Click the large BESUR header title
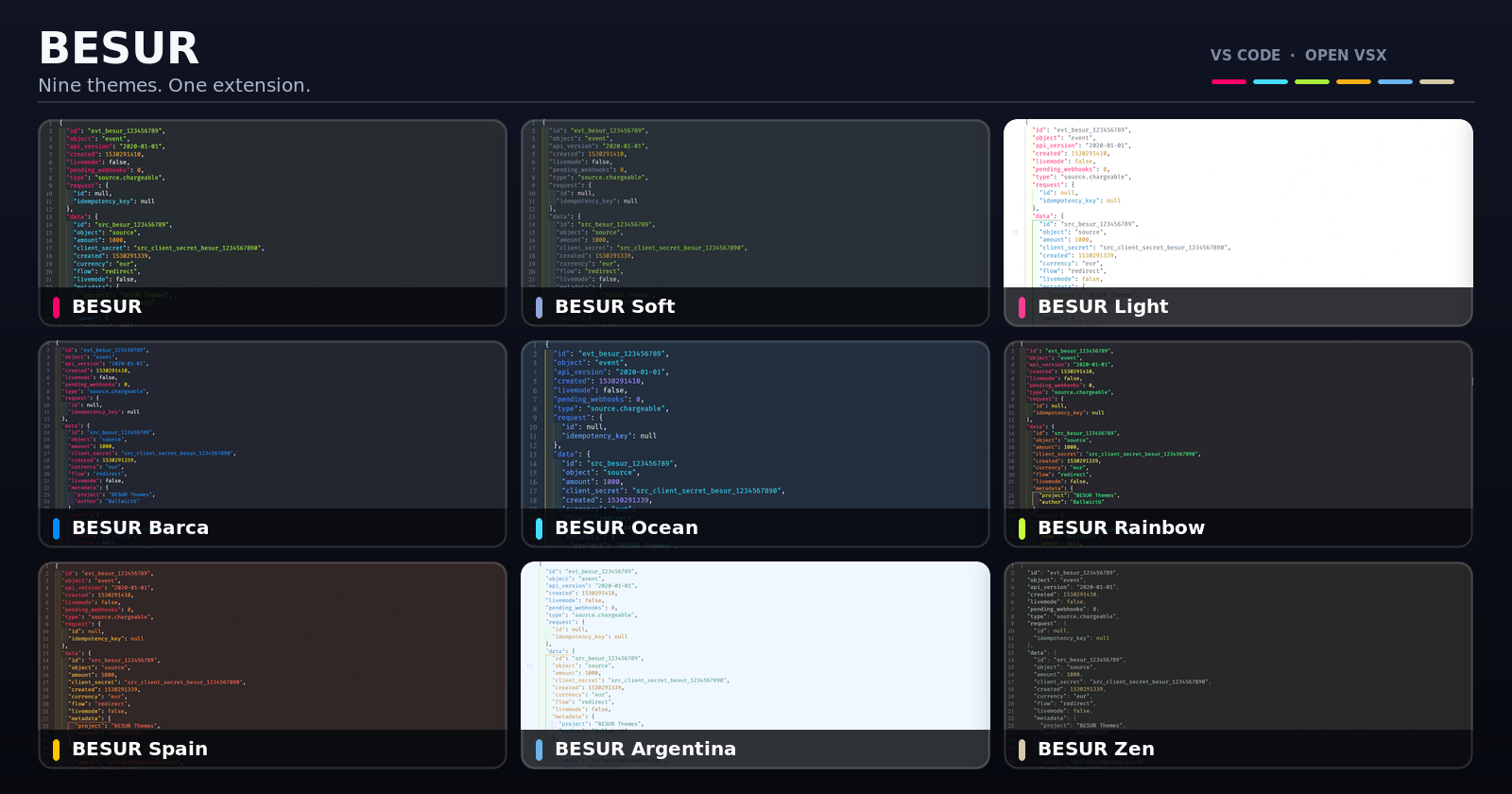The height and width of the screenshot is (794, 1512). coord(119,48)
